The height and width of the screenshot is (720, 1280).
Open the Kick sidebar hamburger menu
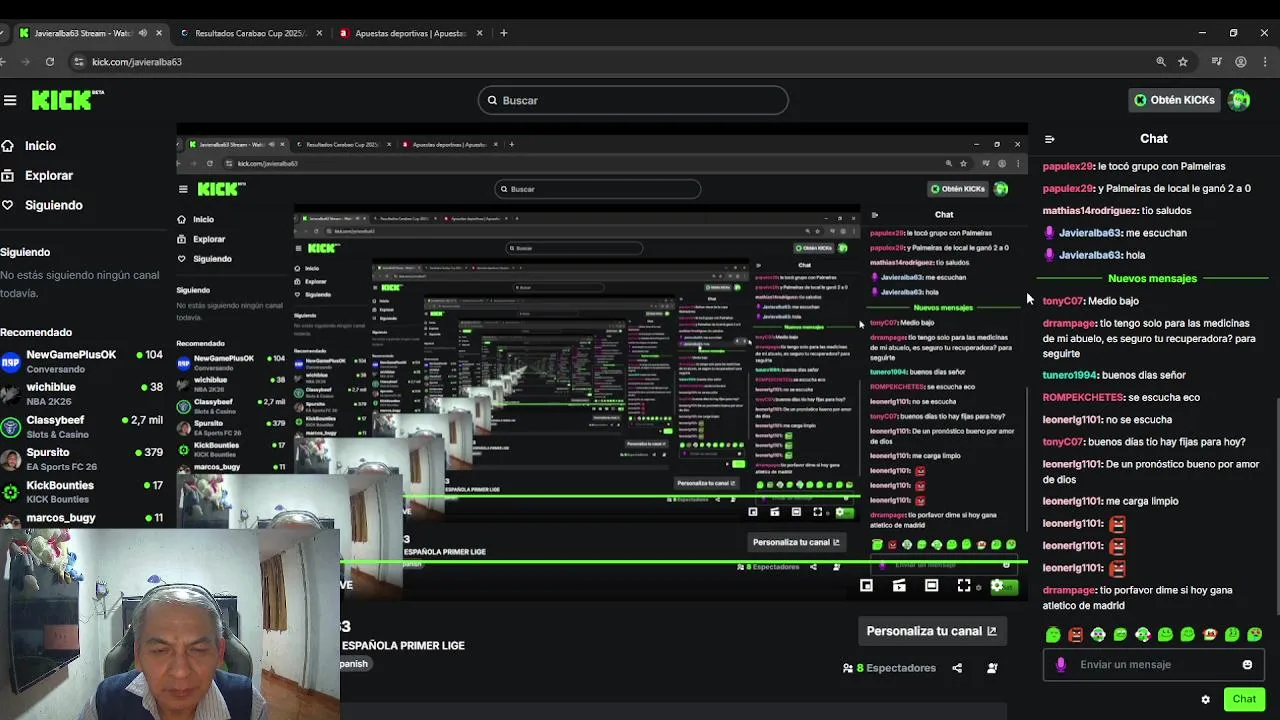pos(10,100)
